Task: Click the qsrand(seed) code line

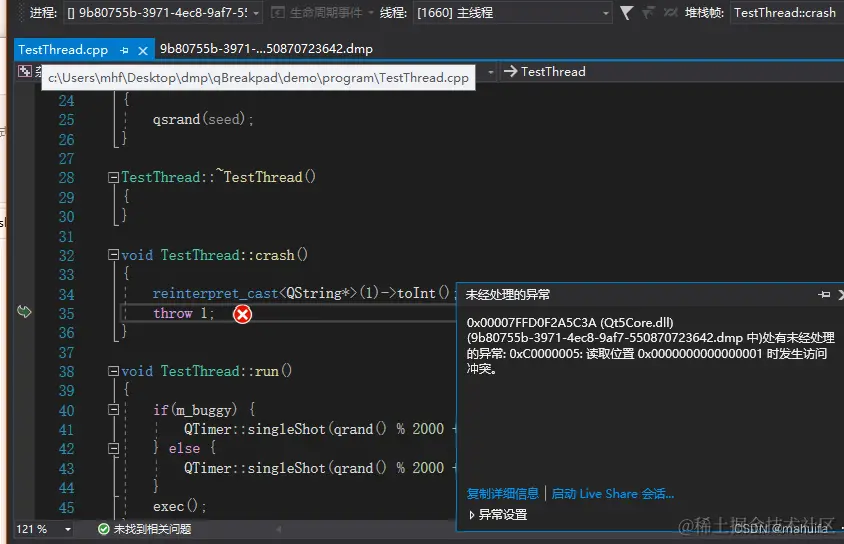Action: [x=203, y=119]
